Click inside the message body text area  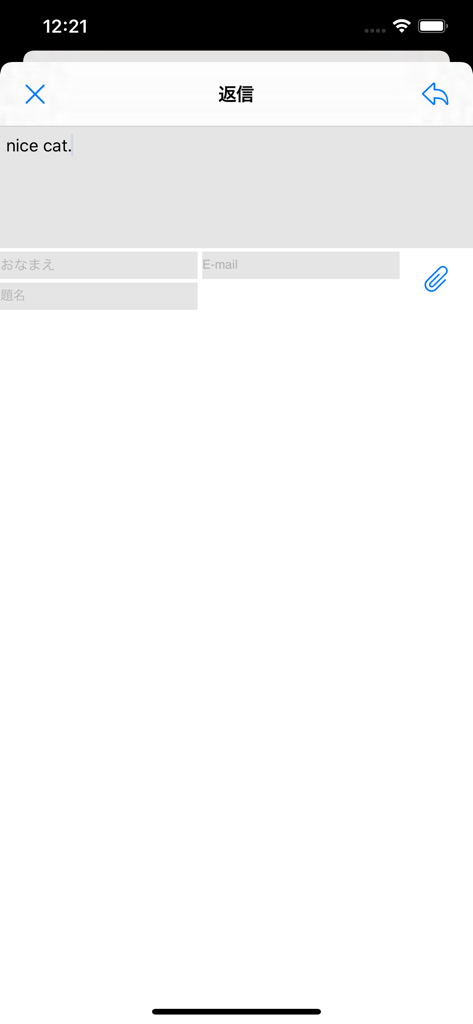[x=236, y=187]
